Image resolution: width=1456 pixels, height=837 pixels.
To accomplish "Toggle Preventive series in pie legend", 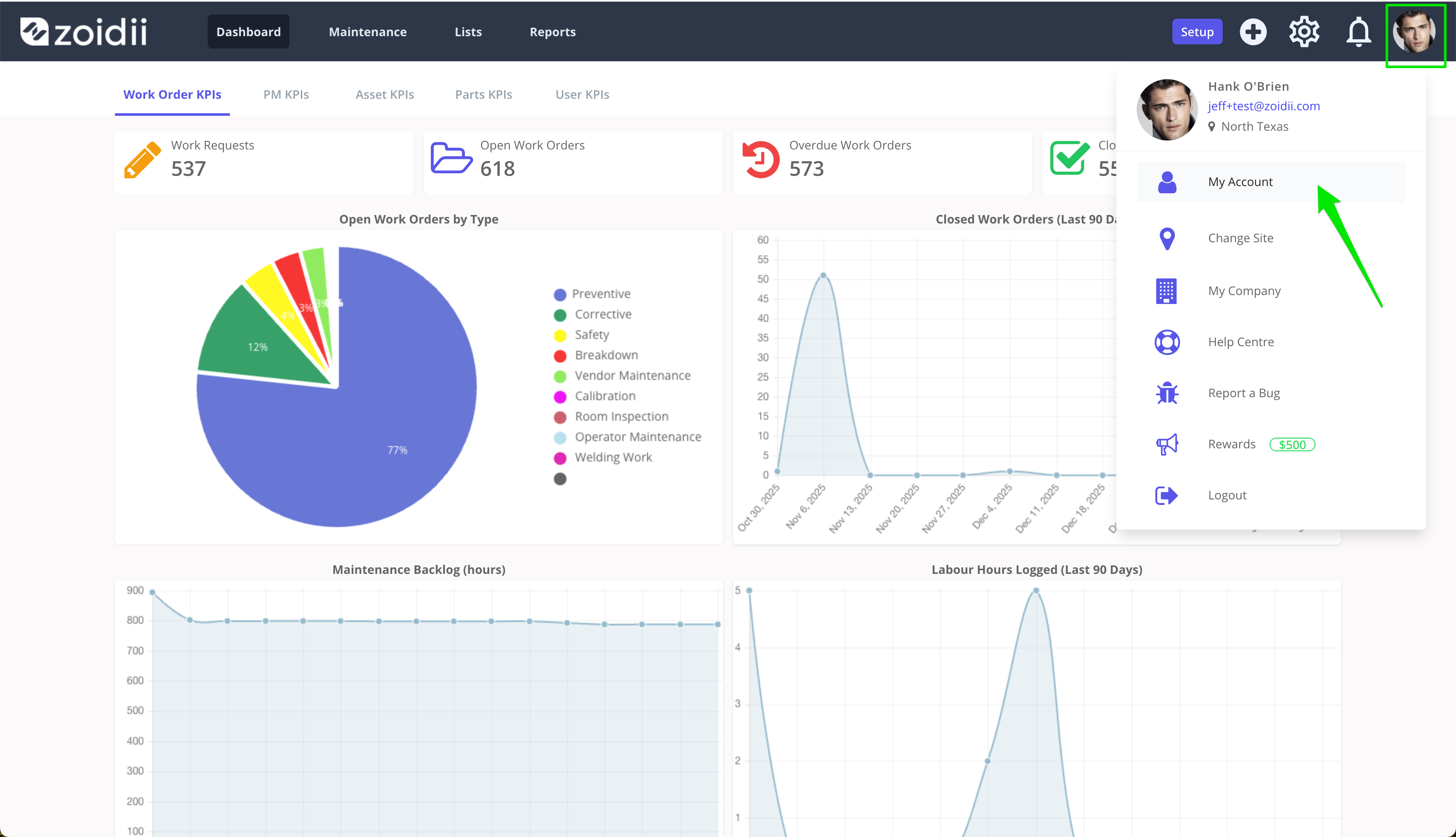I will (591, 294).
